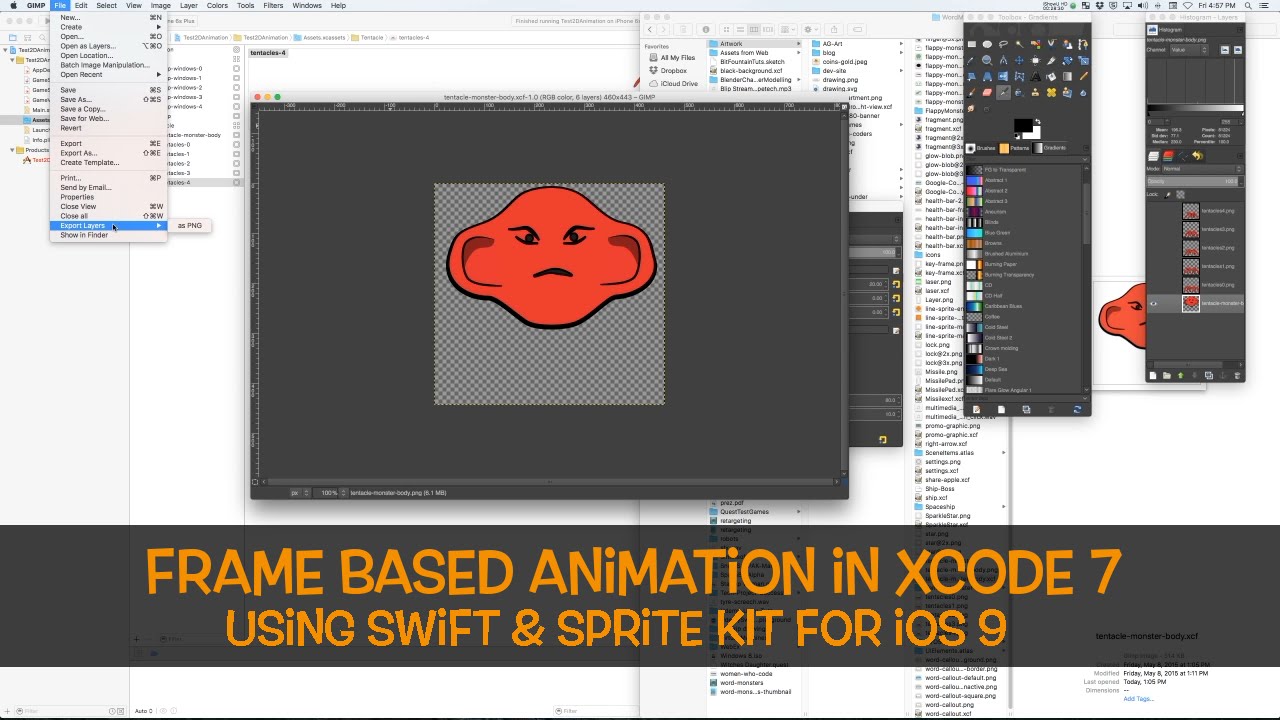Viewport: 1280px width, 720px height.
Task: Select the Crop tool in Toolbox
Action: click(1051, 60)
